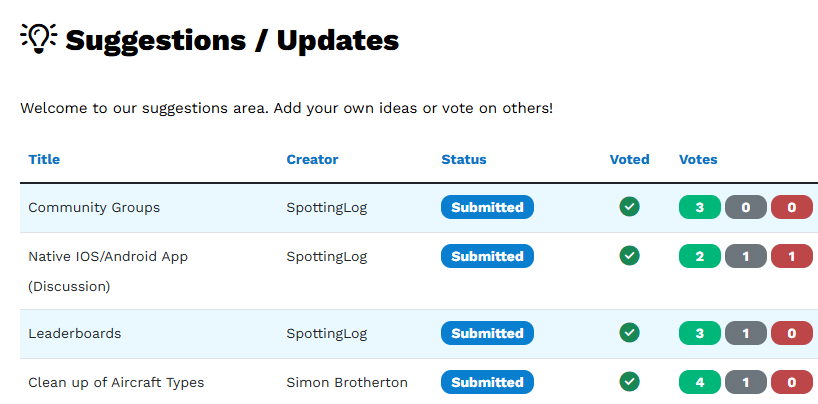Click Simon Brotherton creator name
This screenshot has width=818, height=404.
point(347,382)
